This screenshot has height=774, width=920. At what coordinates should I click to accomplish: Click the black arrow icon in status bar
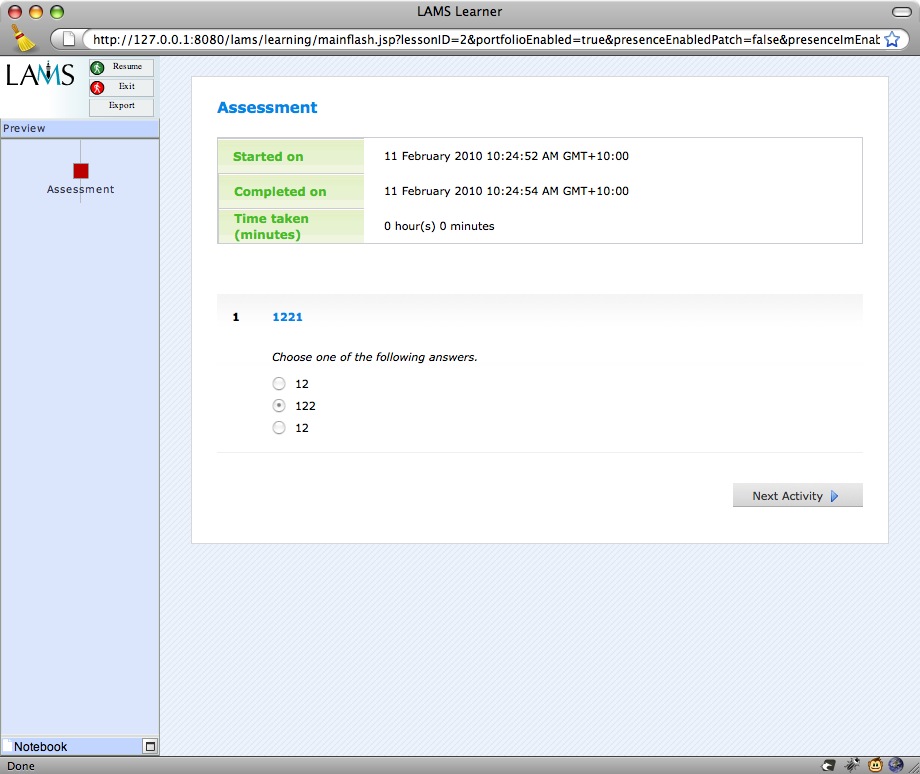click(x=828, y=765)
